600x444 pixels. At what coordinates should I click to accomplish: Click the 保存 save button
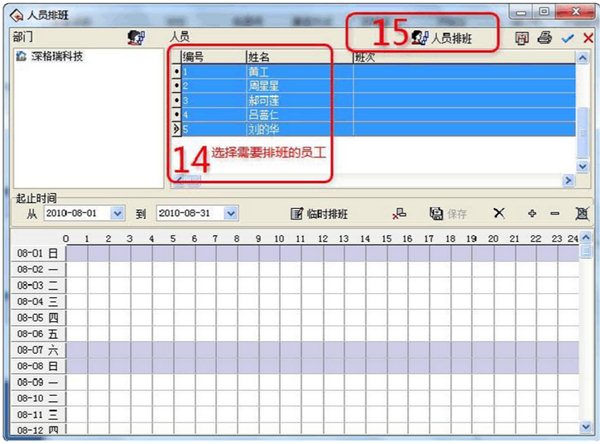(x=448, y=214)
